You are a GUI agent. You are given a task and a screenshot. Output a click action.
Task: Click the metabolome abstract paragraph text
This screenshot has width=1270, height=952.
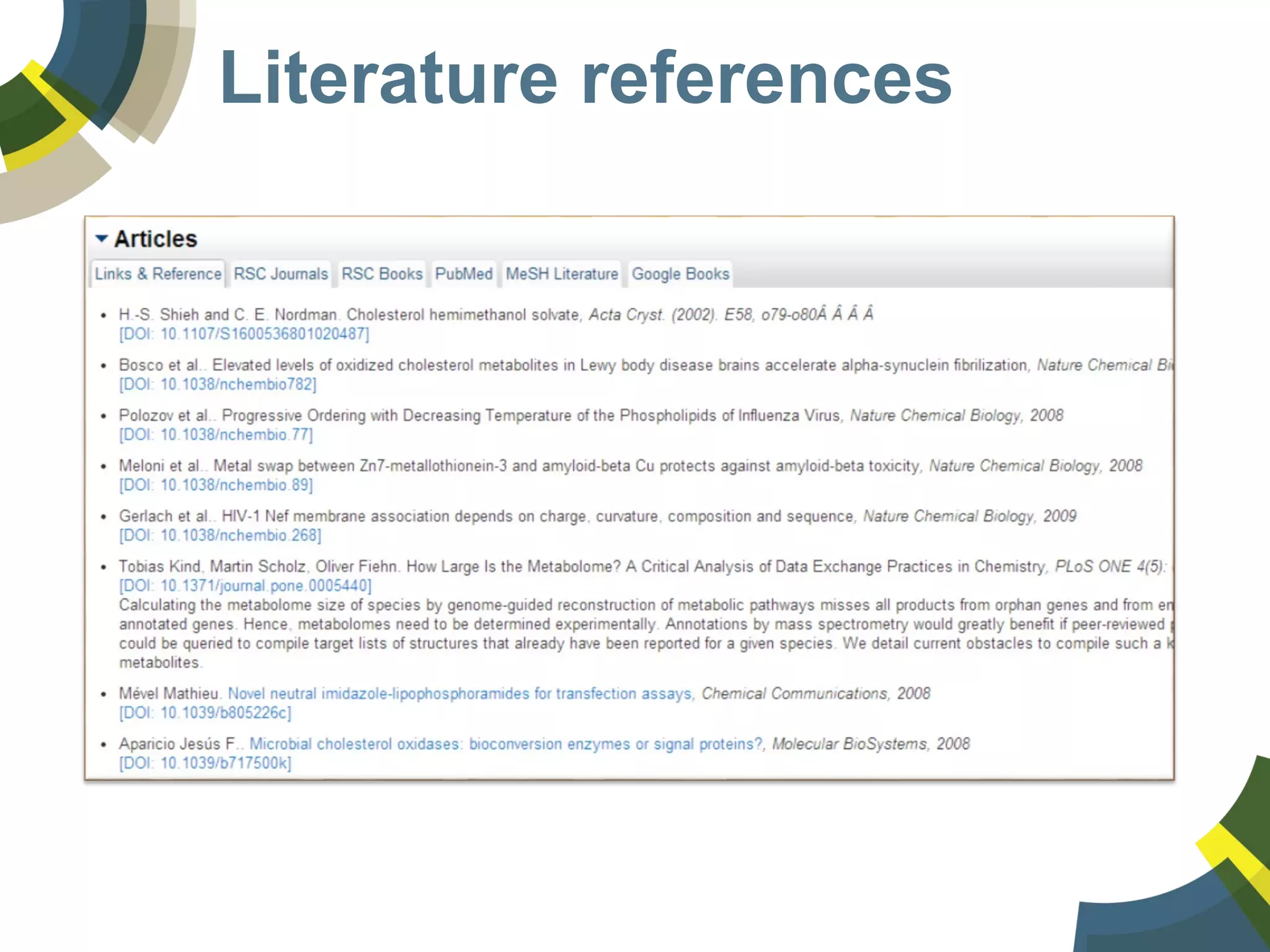(x=646, y=633)
